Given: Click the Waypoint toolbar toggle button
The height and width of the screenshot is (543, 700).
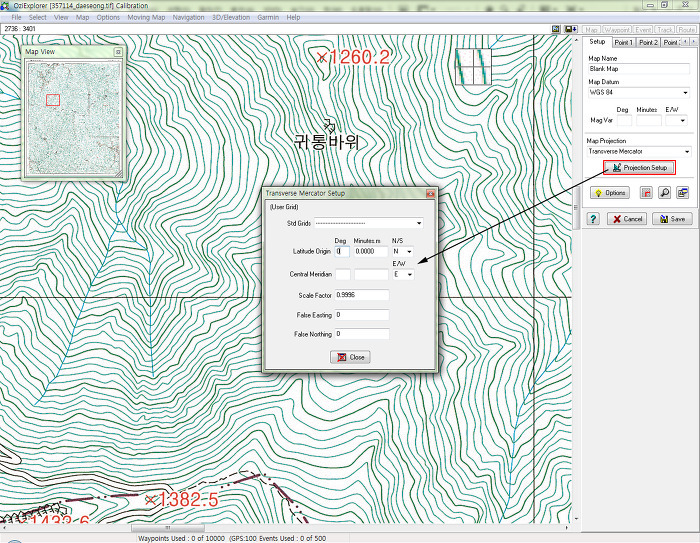Looking at the screenshot, I should pos(617,29).
